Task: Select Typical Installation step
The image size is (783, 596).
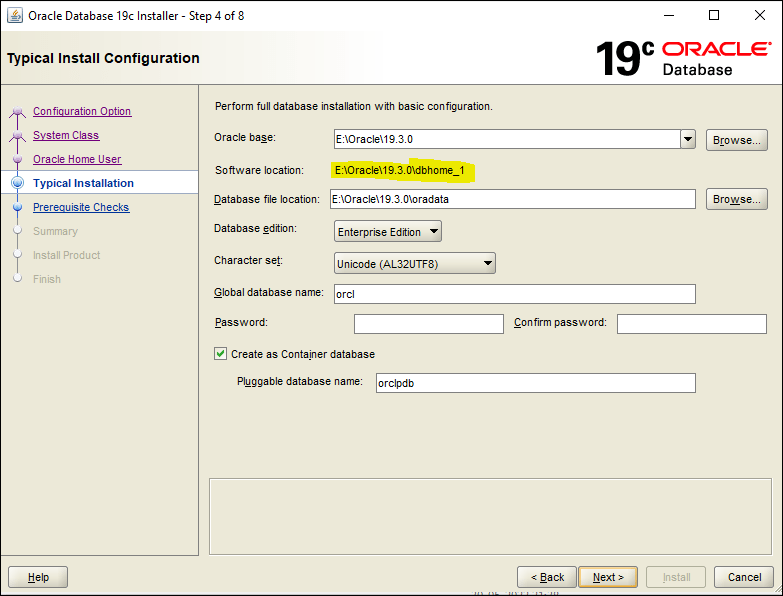Action: tap(83, 183)
